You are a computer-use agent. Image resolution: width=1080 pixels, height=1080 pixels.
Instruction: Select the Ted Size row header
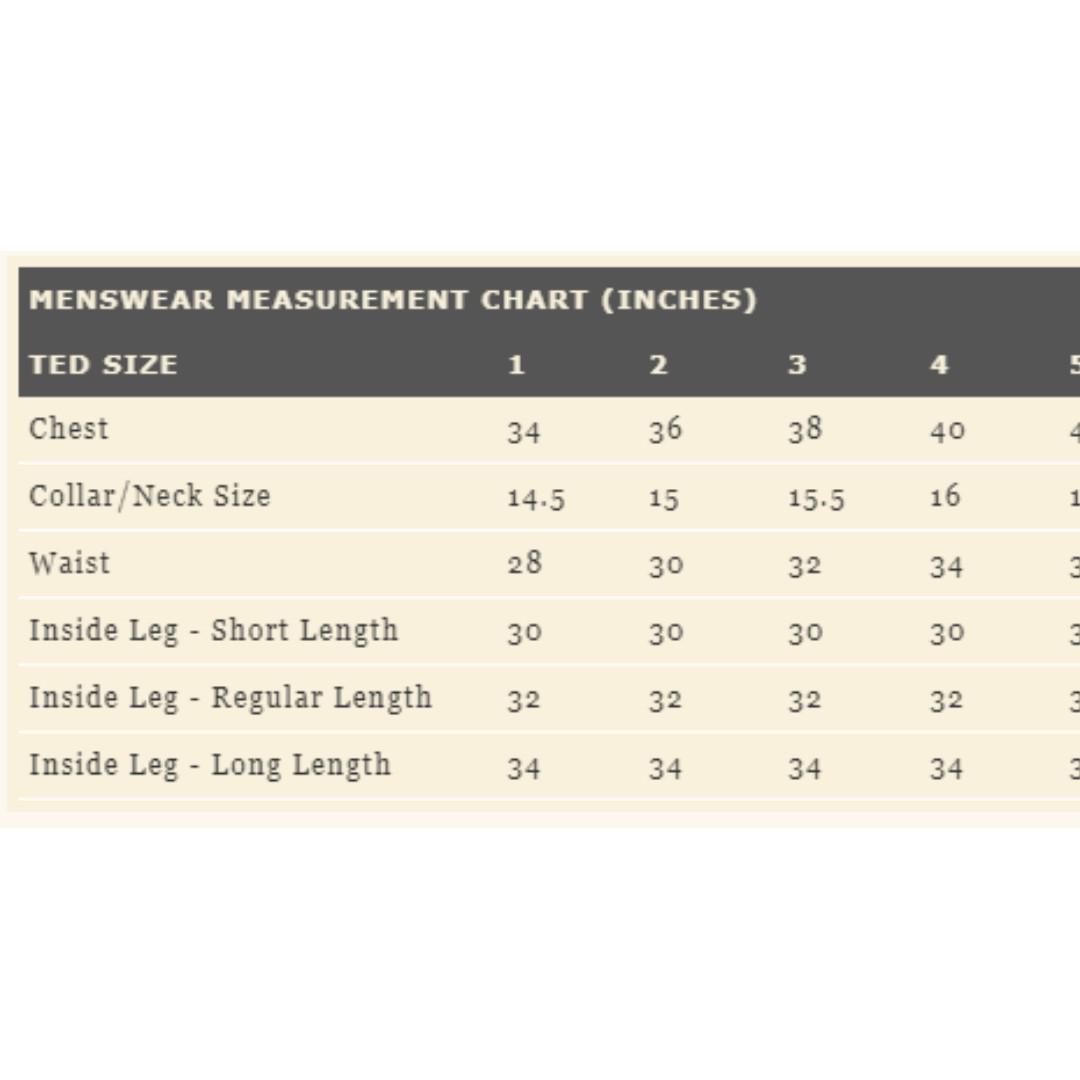pyautogui.click(x=103, y=364)
